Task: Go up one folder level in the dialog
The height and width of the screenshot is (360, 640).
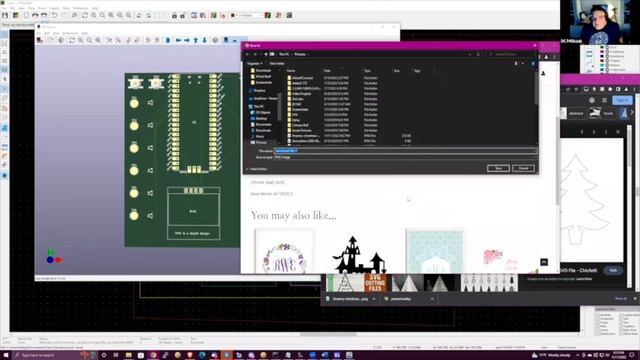Action: (x=266, y=54)
